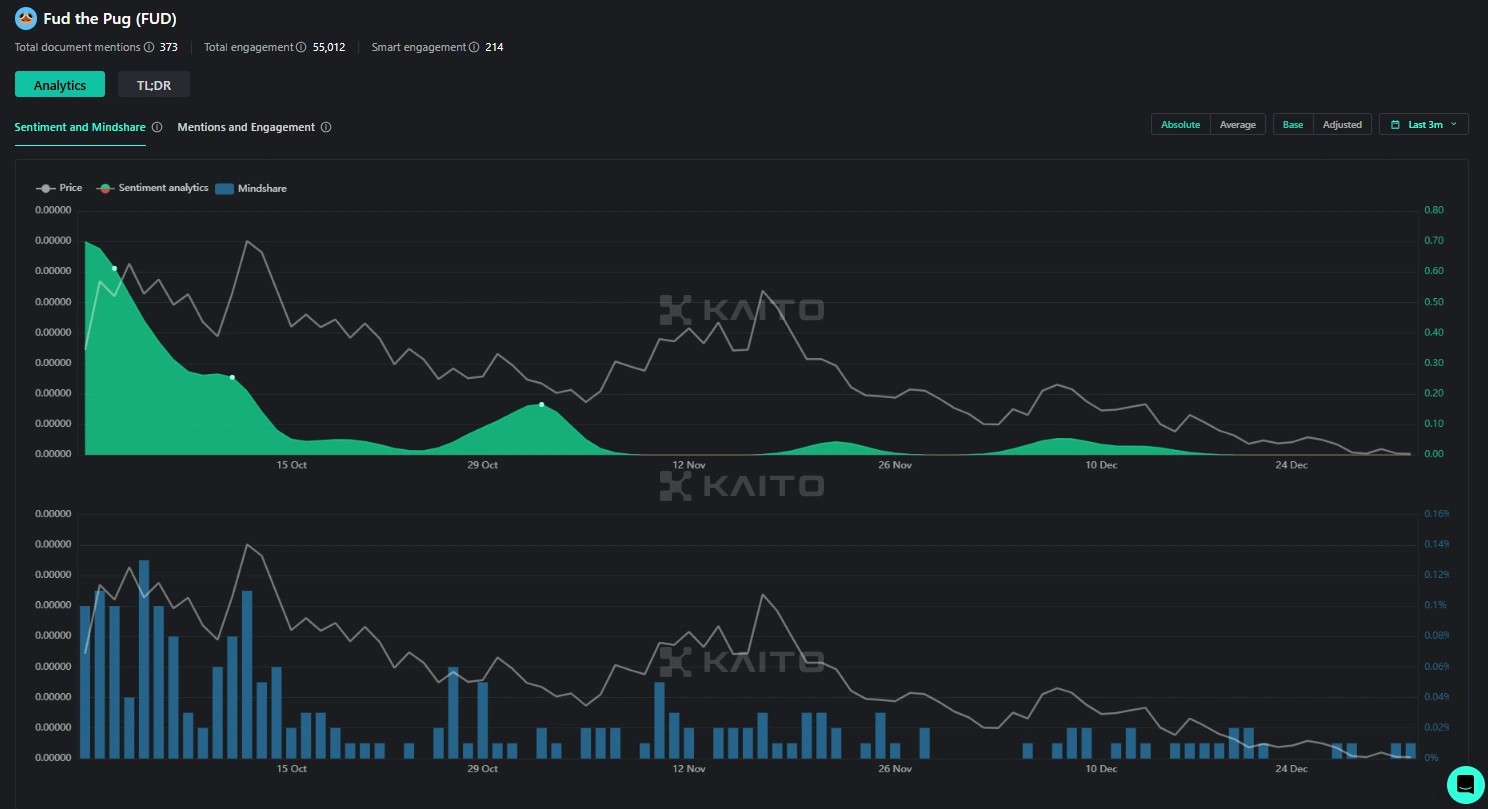This screenshot has height=809, width=1488.
Task: Open info icon beside Total engagement
Action: click(302, 47)
